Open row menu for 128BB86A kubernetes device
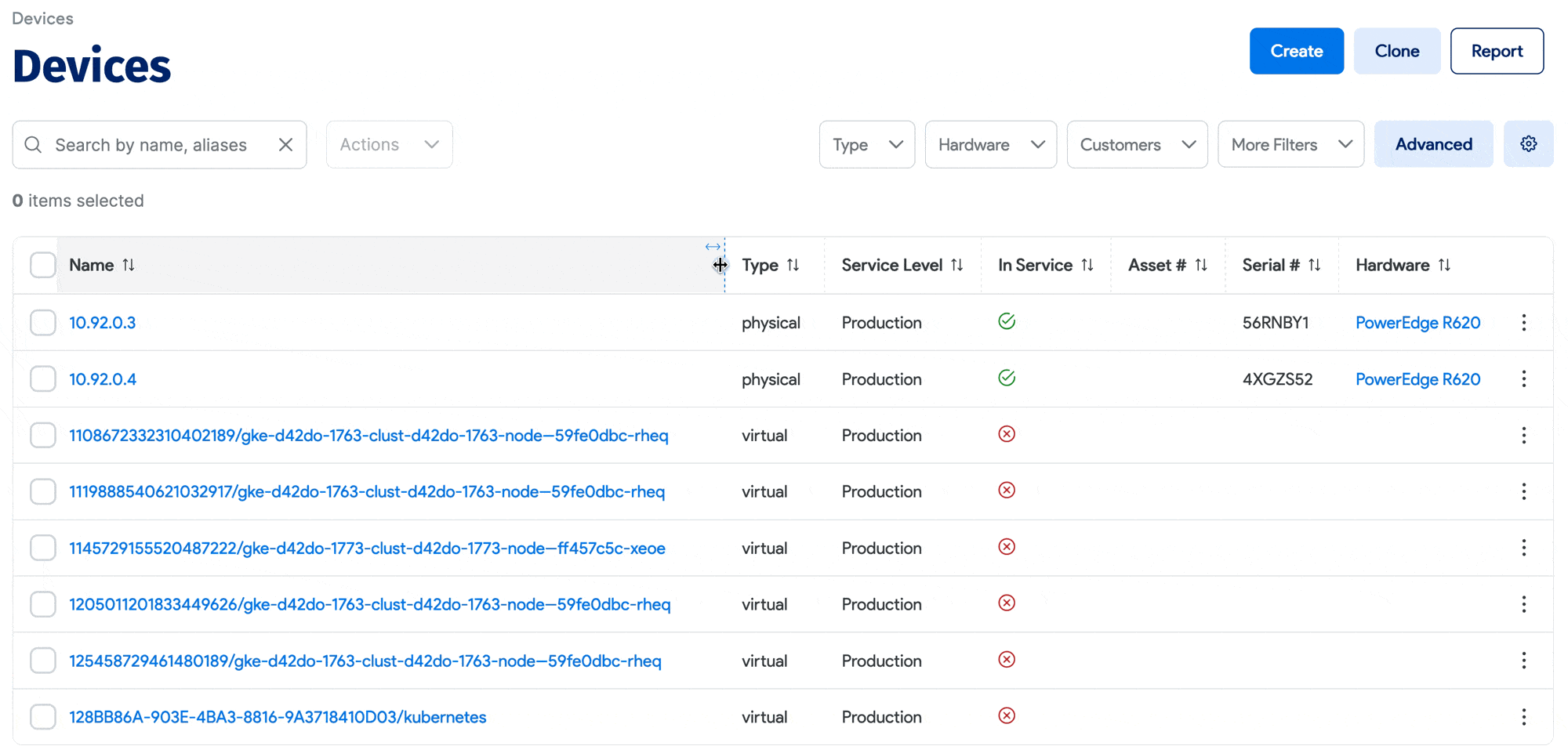This screenshot has width=1568, height=746. pyautogui.click(x=1523, y=717)
